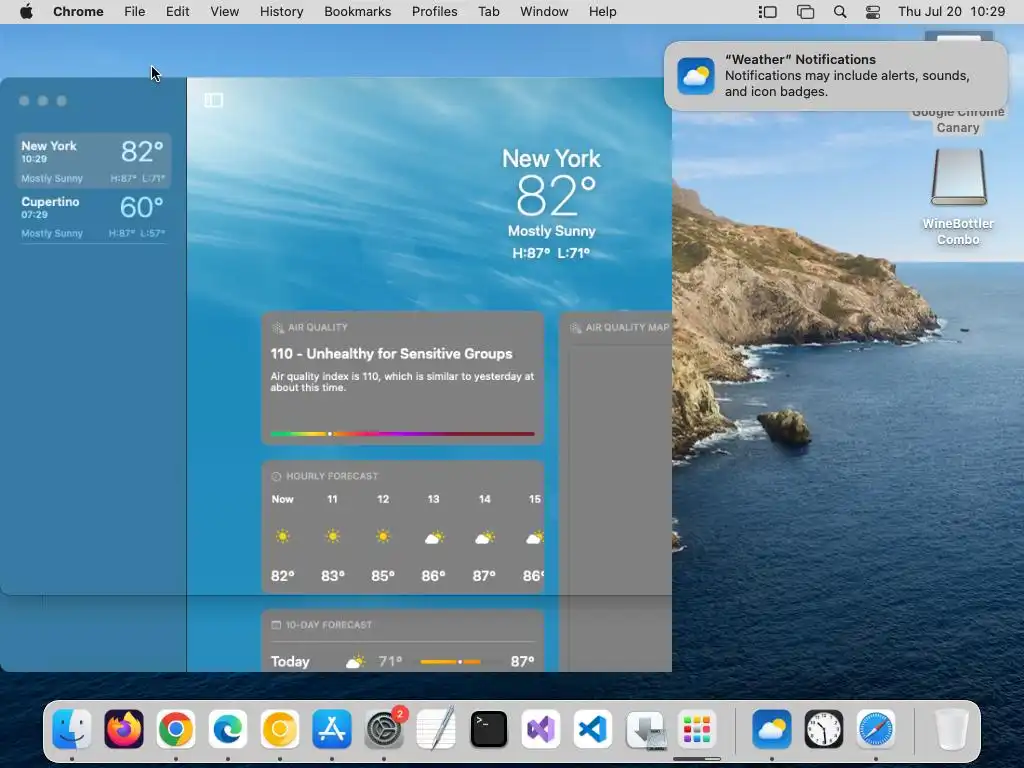Open the Apple menu
This screenshot has width=1024, height=768.
[x=26, y=12]
